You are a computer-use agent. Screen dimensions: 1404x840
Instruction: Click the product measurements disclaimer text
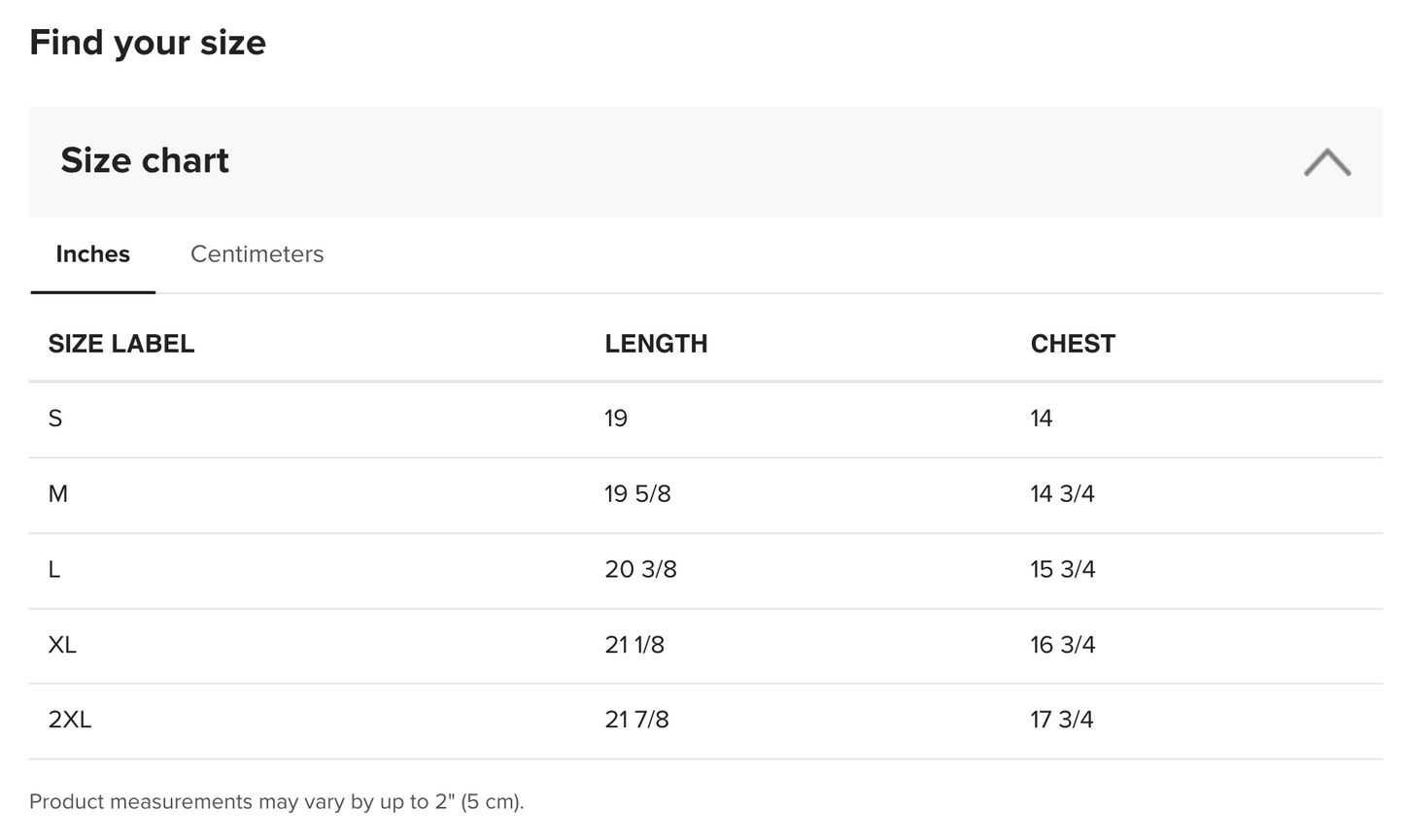(x=277, y=802)
